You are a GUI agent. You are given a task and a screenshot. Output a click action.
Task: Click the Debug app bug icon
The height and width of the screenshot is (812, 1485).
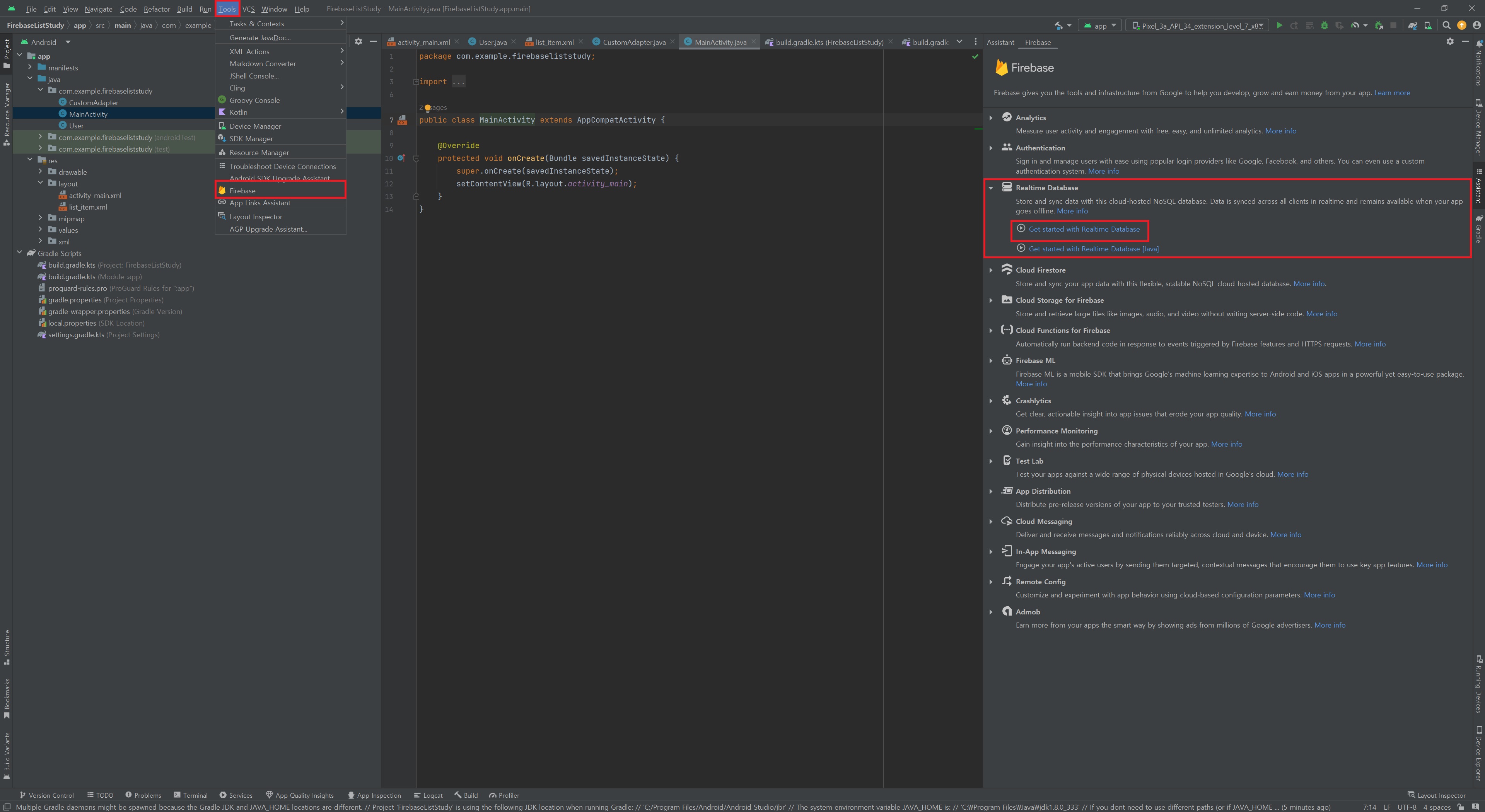[1324, 26]
